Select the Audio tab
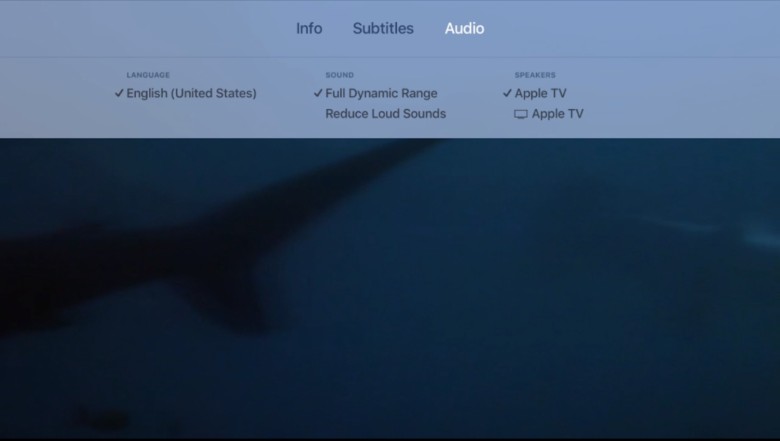Screen dimensions: 780x441 click(x=464, y=28)
